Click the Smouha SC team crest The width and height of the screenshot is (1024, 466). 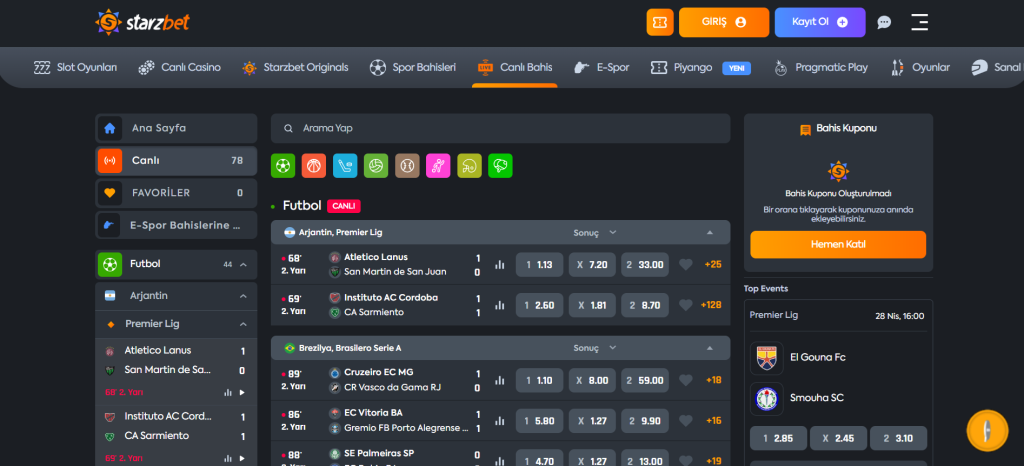(767, 399)
